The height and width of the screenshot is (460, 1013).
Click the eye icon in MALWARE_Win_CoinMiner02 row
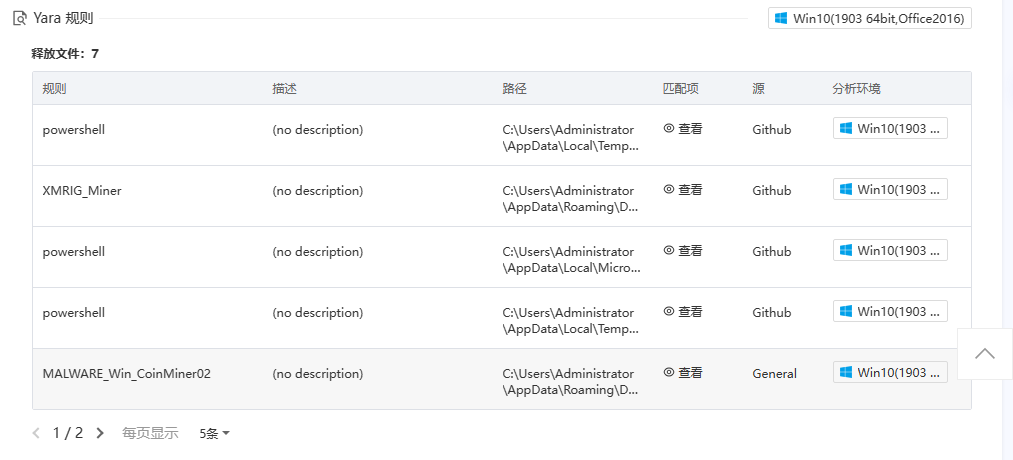(x=669, y=372)
